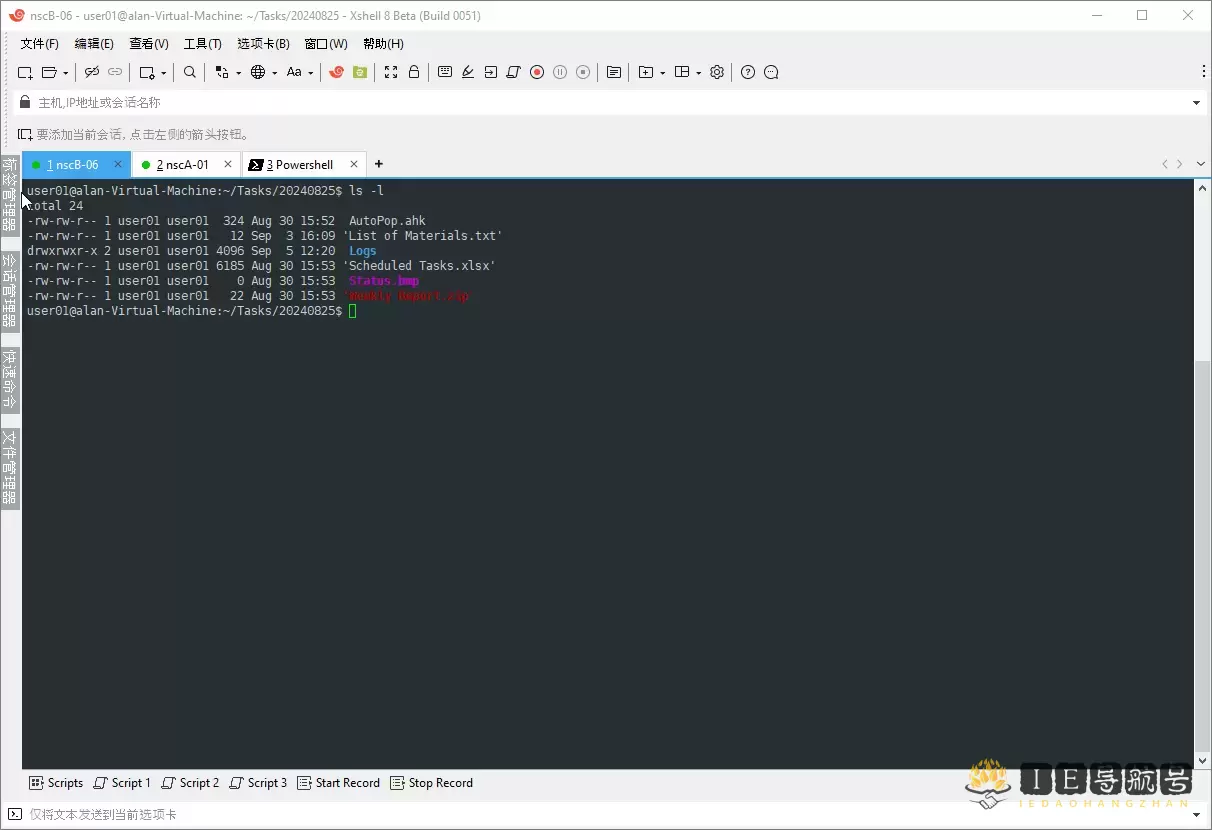Image resolution: width=1212 pixels, height=830 pixels.
Task: Click the compose pane icon
Action: pyautogui.click(x=614, y=72)
